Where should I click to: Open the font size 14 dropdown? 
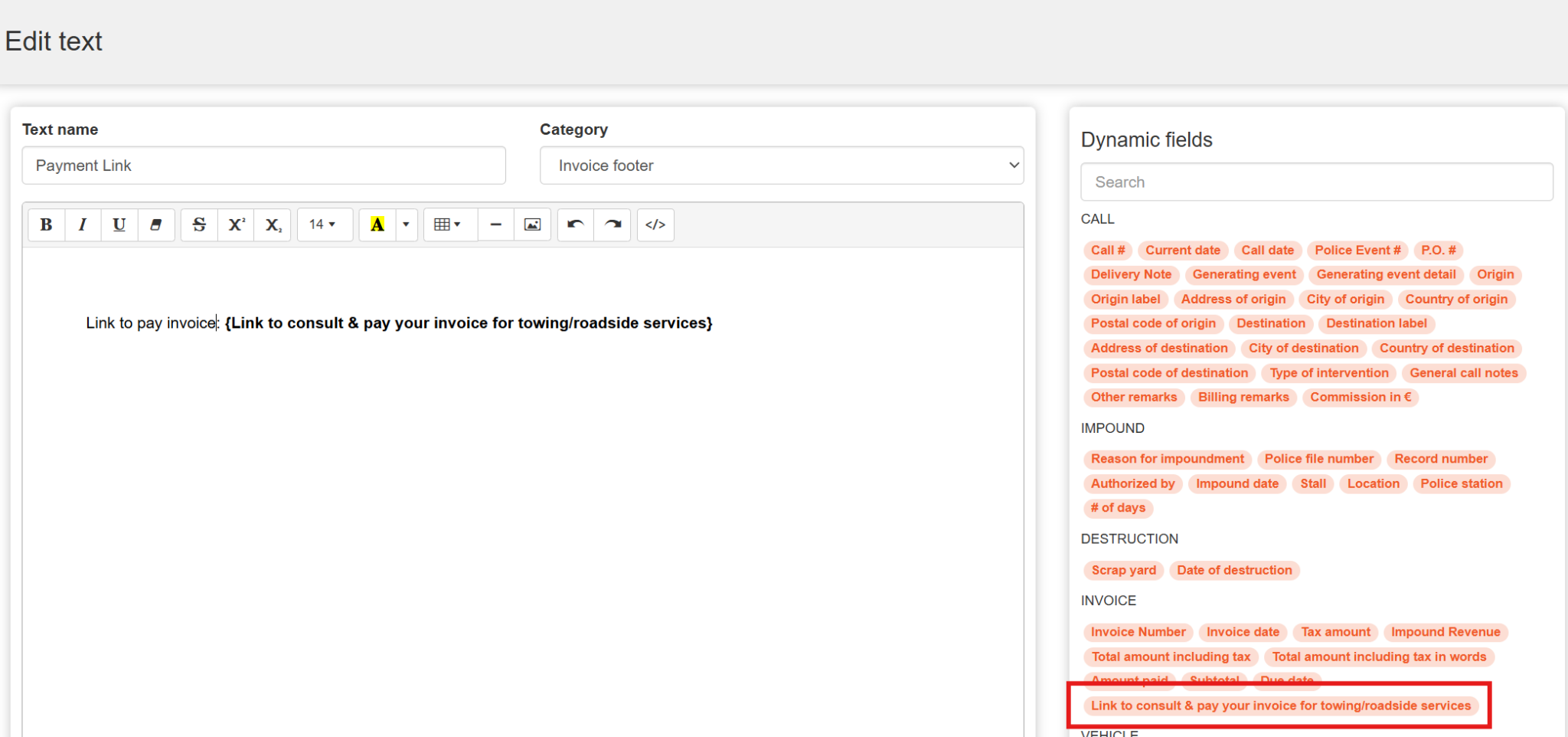tap(323, 224)
